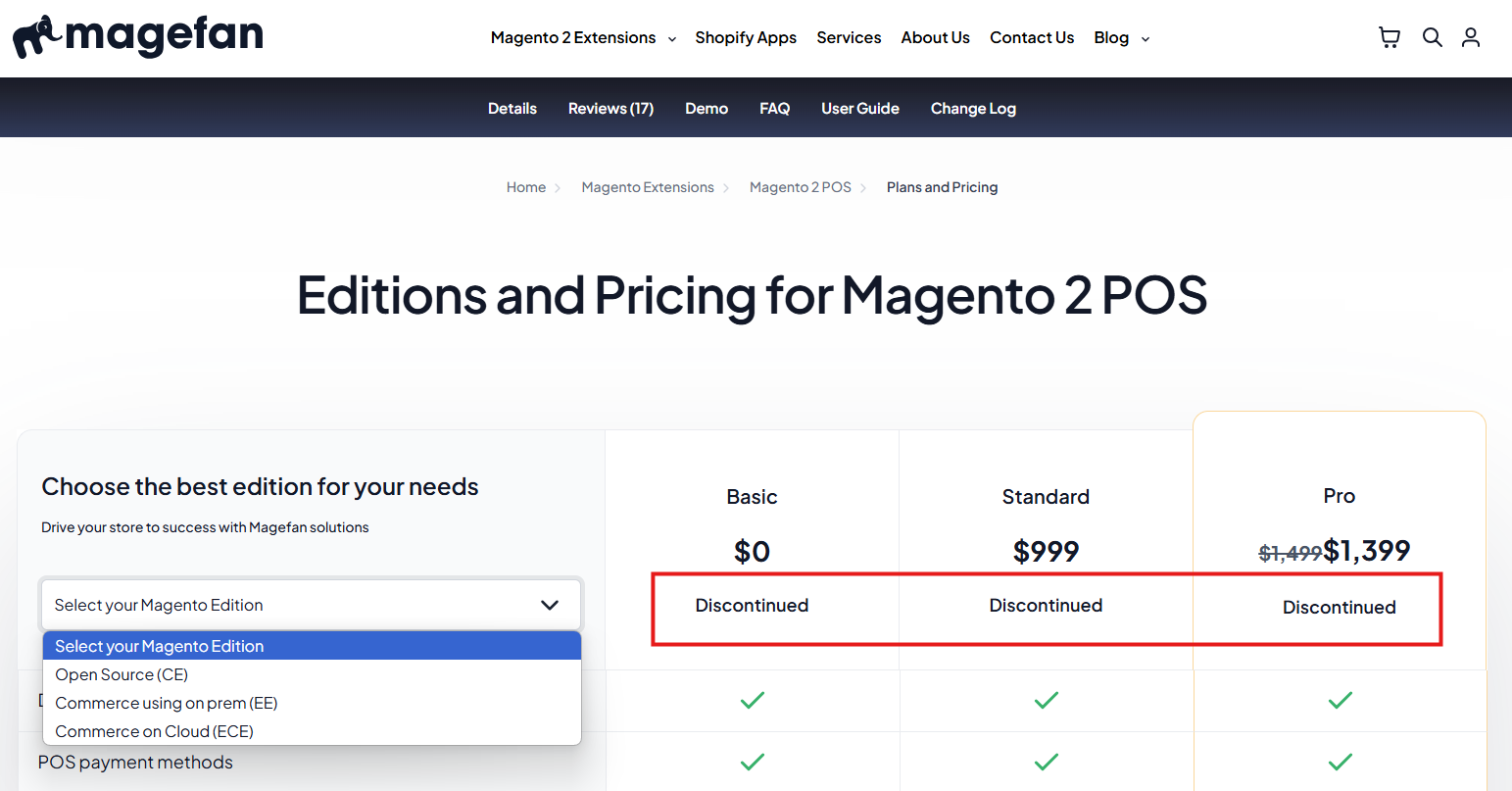
Task: Choose Commerce using on prem (EE) option
Action: coord(312,703)
